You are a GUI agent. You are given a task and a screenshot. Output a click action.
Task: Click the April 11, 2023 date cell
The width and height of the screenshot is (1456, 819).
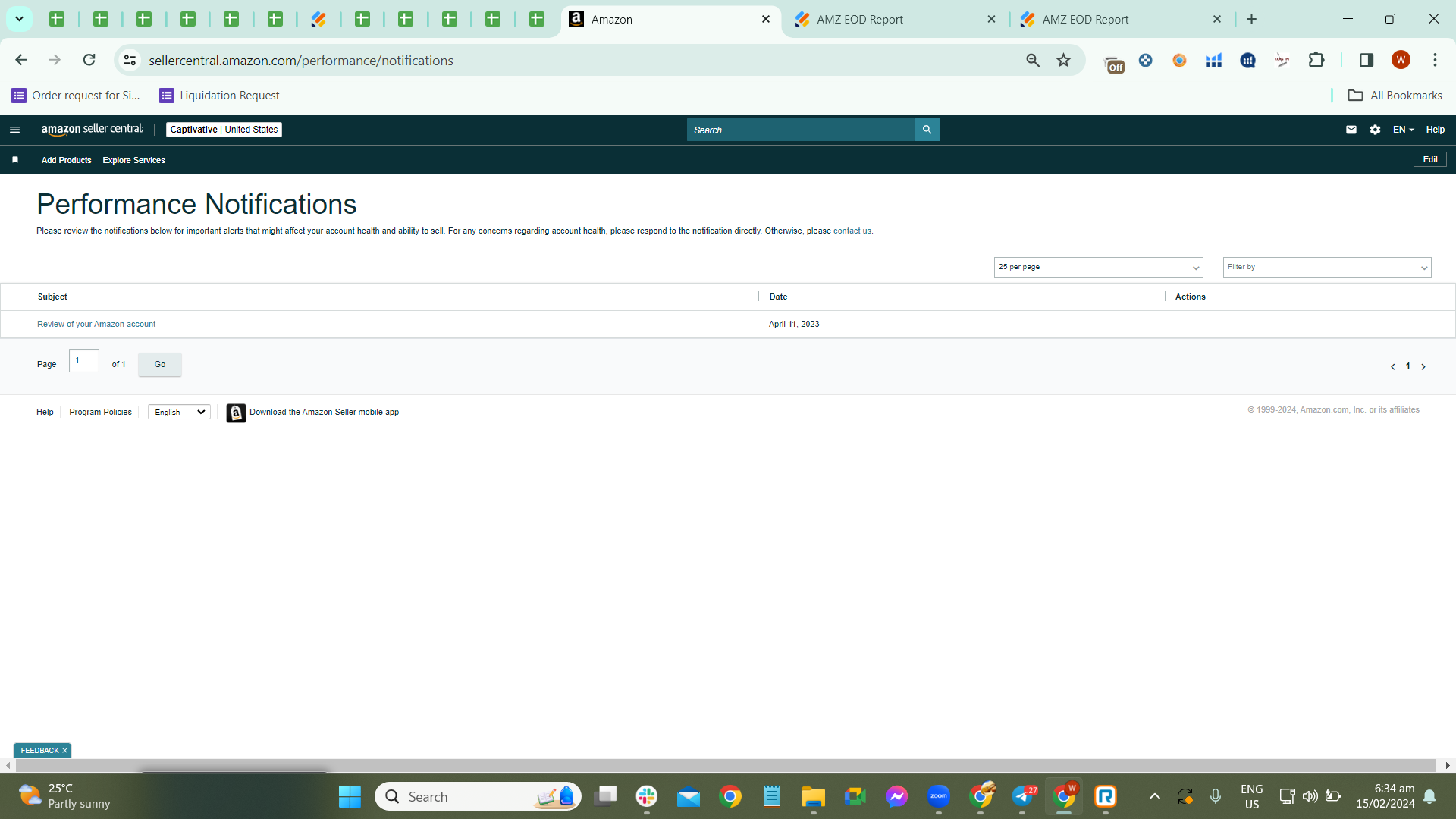pyautogui.click(x=794, y=325)
